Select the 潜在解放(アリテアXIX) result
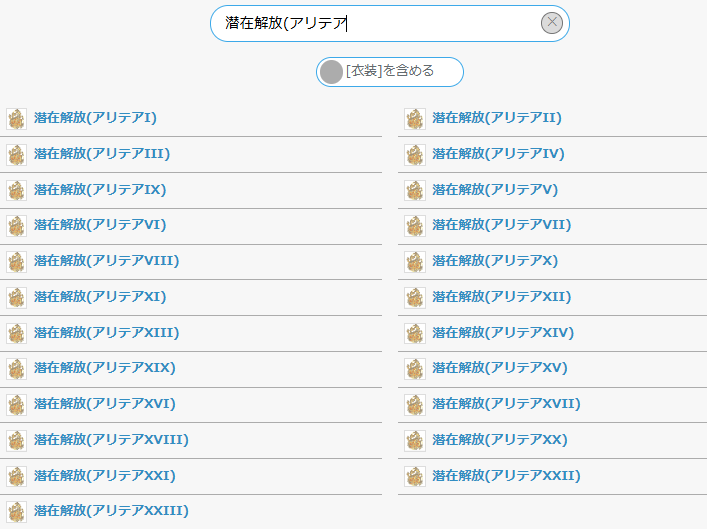This screenshot has height=529, width=707. 105,368
